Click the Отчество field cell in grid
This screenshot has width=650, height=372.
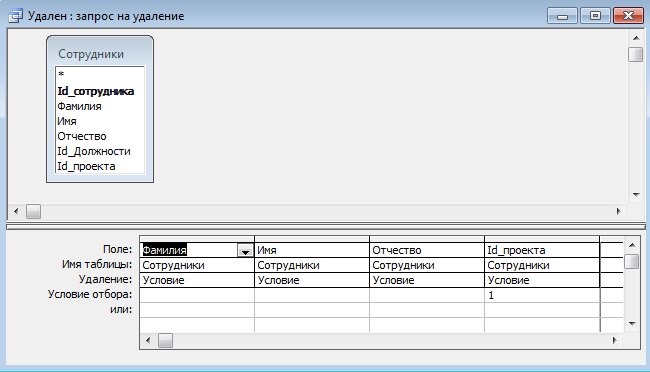(x=427, y=250)
